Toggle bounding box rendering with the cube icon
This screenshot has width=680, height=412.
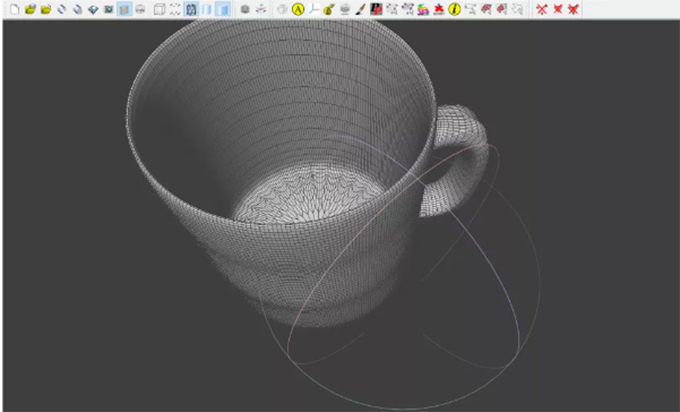(160, 9)
